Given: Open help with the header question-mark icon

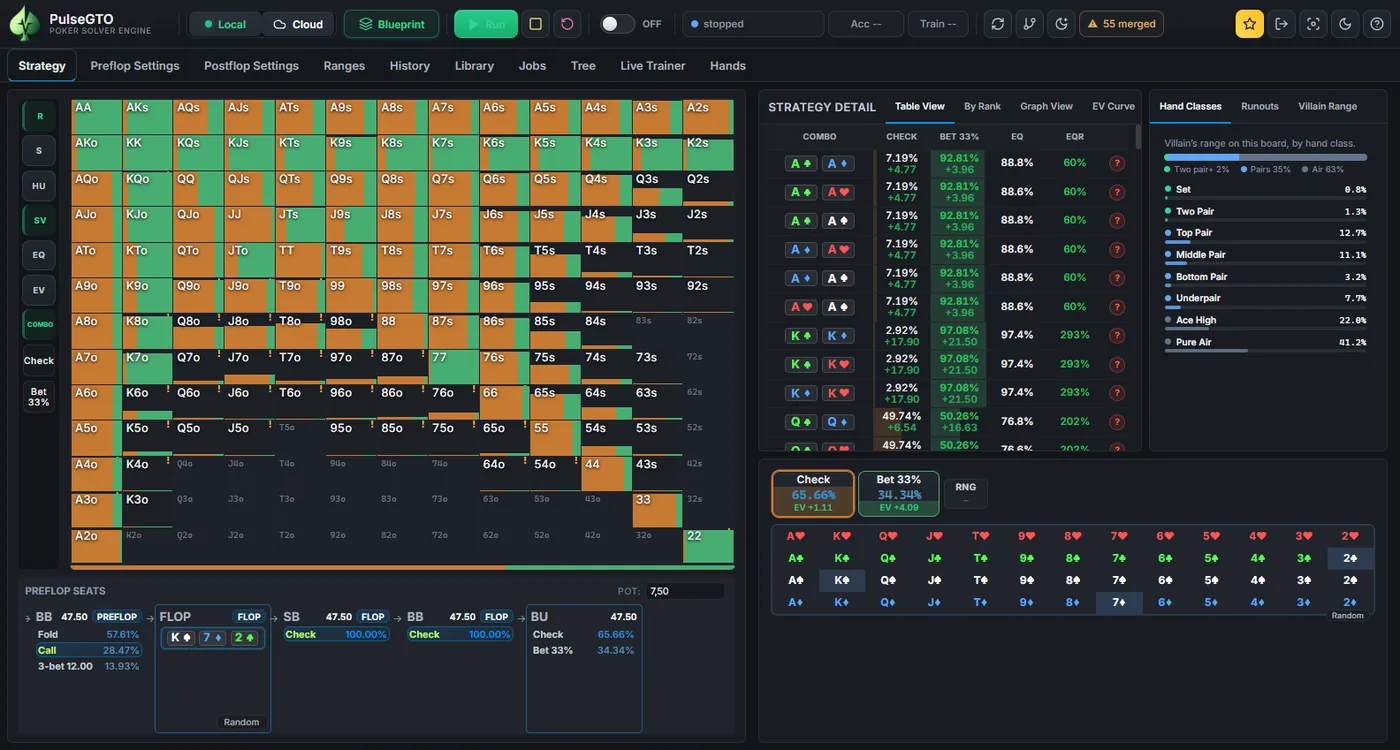Looking at the screenshot, I should tap(1378, 24).
